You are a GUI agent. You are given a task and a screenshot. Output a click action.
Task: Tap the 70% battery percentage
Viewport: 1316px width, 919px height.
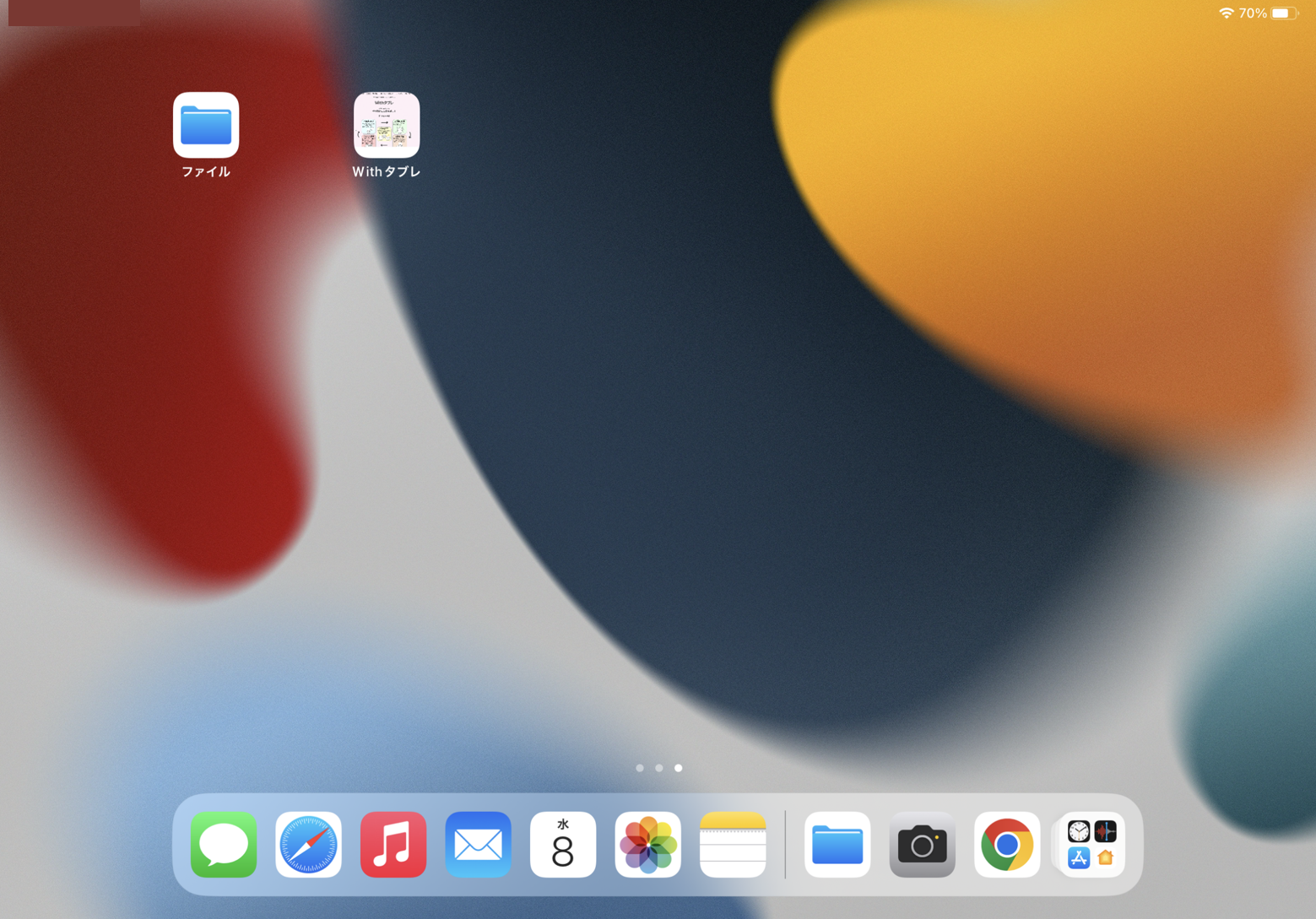pyautogui.click(x=1253, y=13)
